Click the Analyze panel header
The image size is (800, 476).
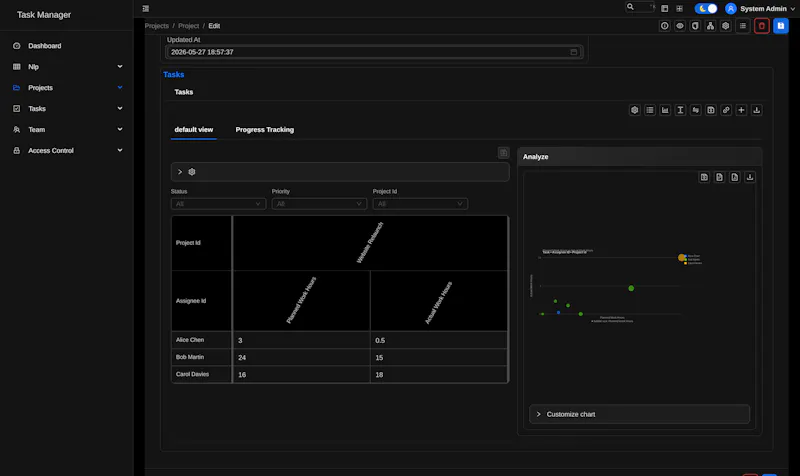[x=640, y=157]
